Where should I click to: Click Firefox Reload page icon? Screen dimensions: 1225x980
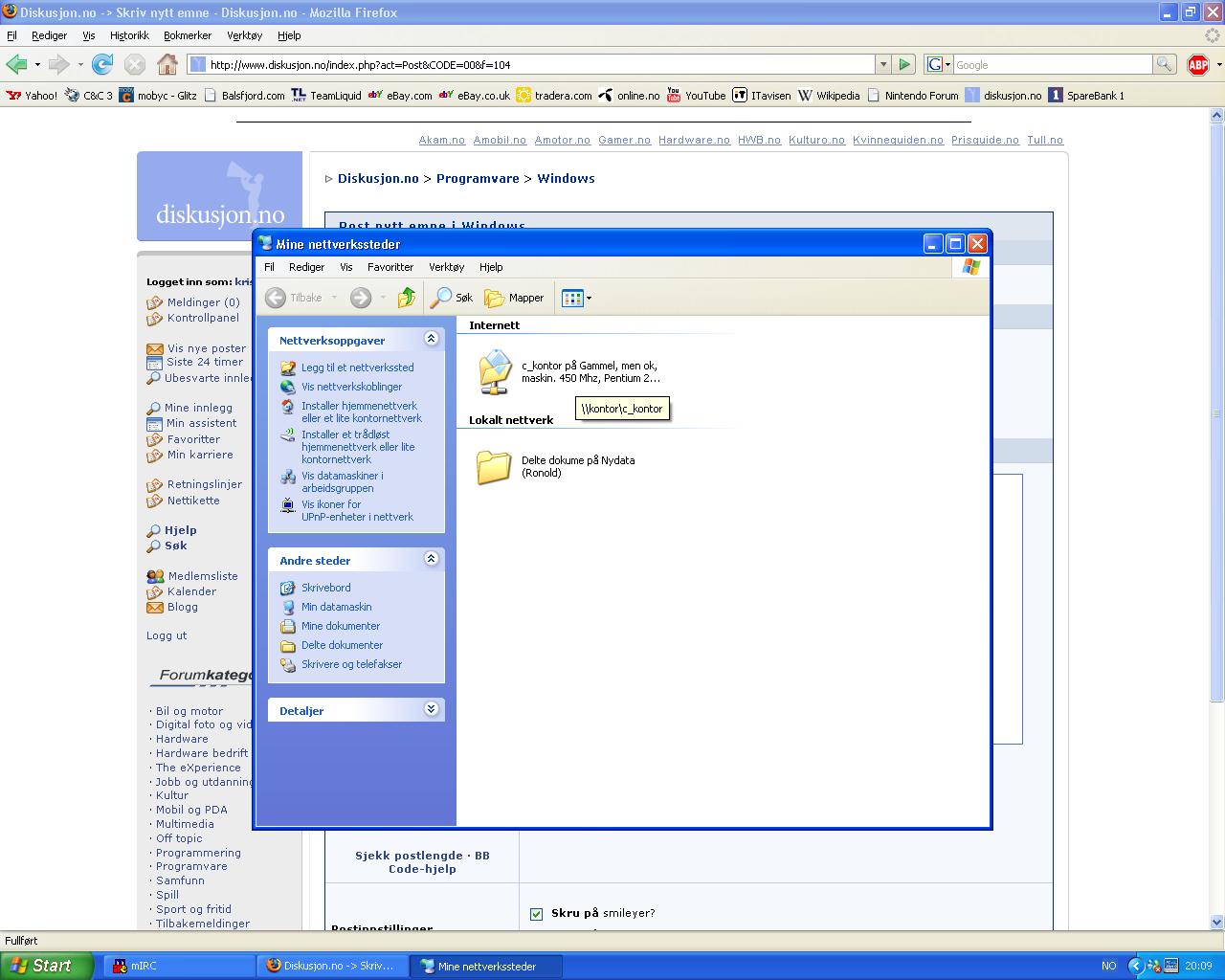tap(102, 64)
